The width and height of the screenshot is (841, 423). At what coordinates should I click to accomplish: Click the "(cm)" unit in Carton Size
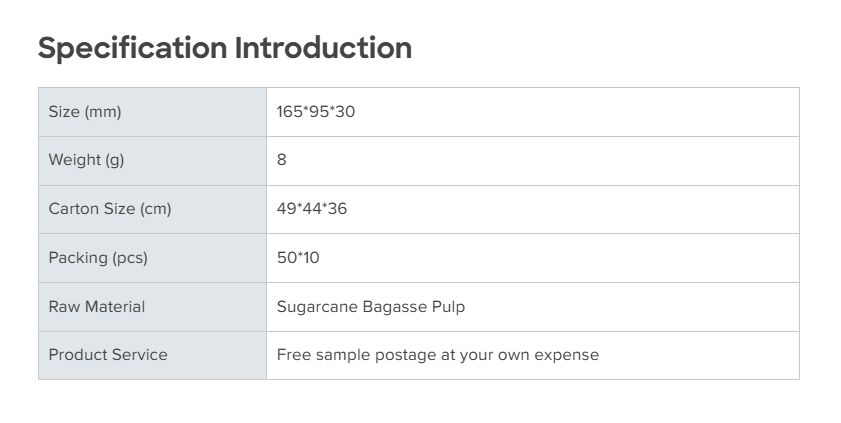(x=156, y=209)
